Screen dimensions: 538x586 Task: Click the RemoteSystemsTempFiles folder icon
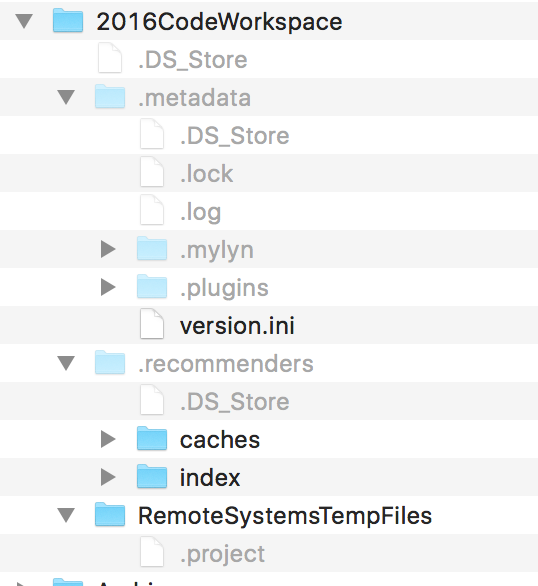110,515
